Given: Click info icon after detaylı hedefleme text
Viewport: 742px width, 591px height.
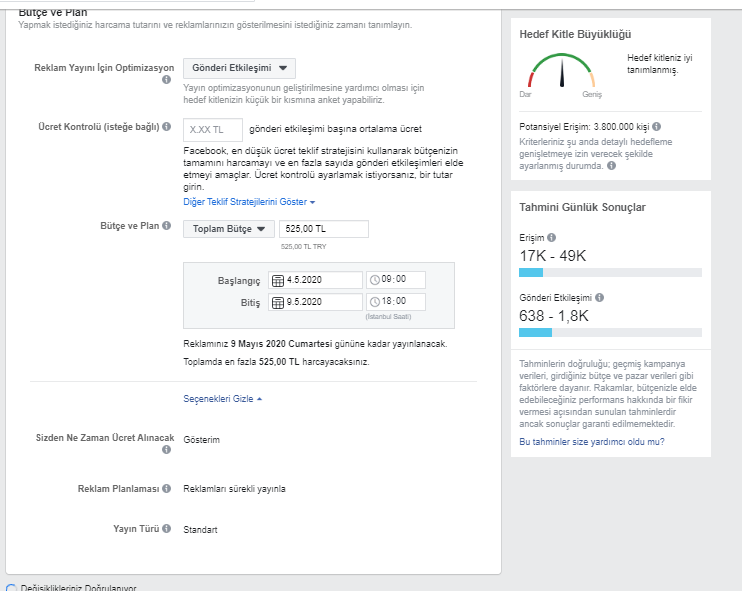Looking at the screenshot, I should (611, 166).
